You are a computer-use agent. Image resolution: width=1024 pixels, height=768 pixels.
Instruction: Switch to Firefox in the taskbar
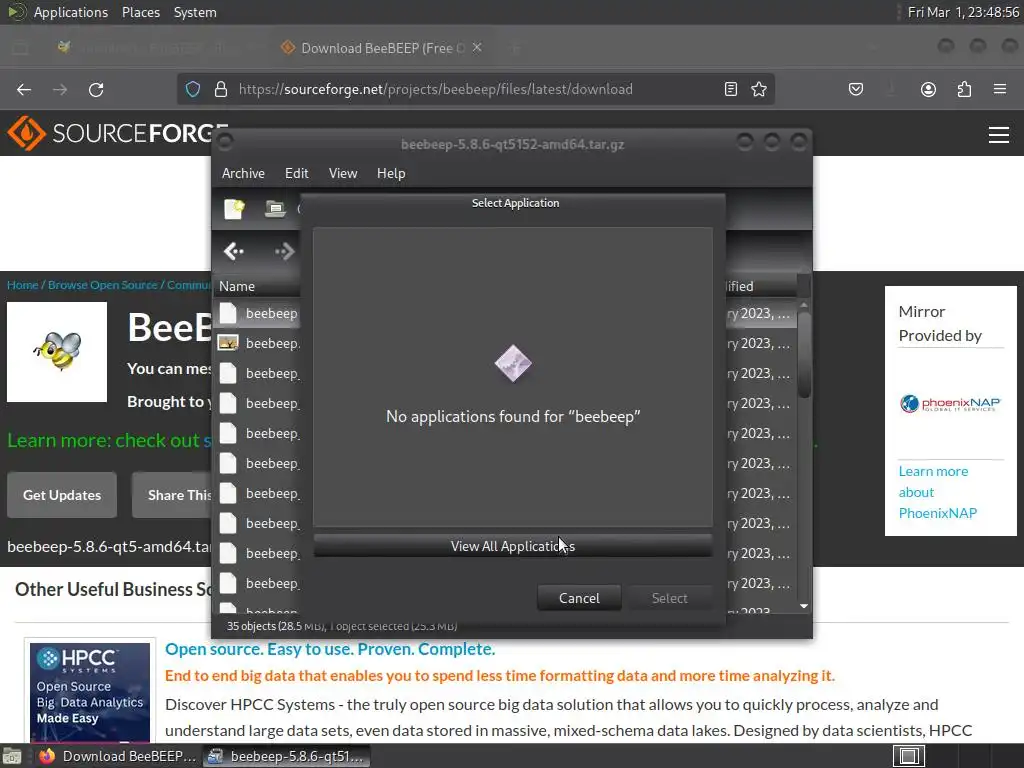point(118,756)
